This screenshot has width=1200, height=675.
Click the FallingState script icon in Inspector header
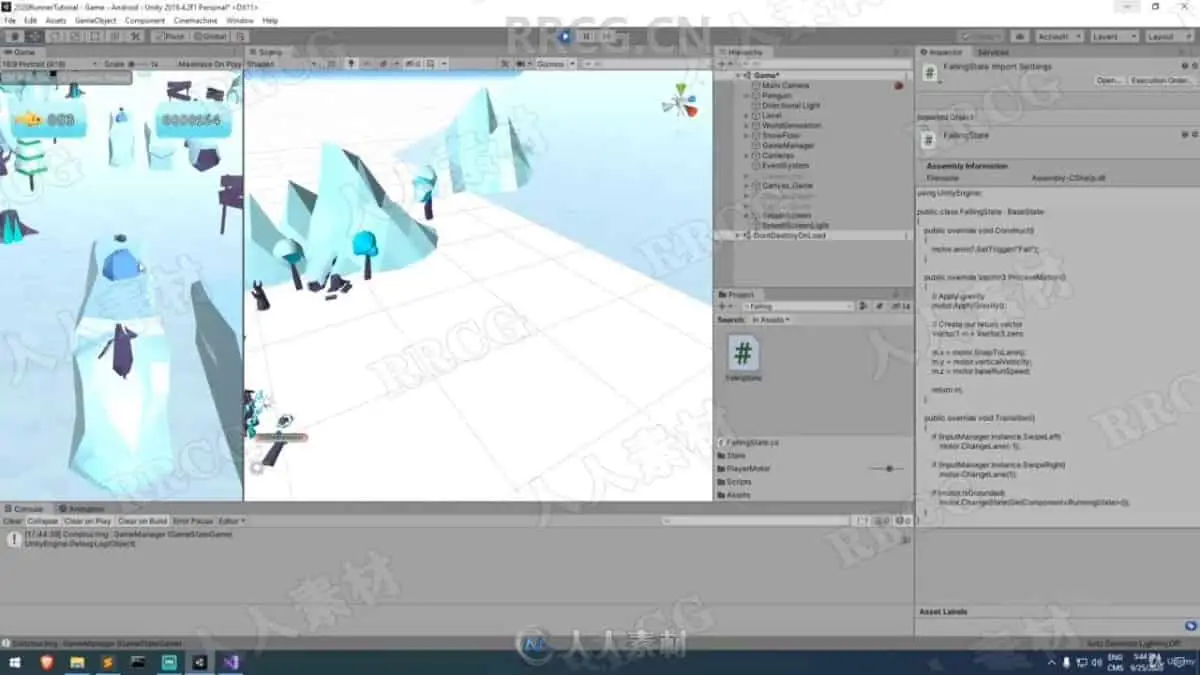pyautogui.click(x=930, y=72)
